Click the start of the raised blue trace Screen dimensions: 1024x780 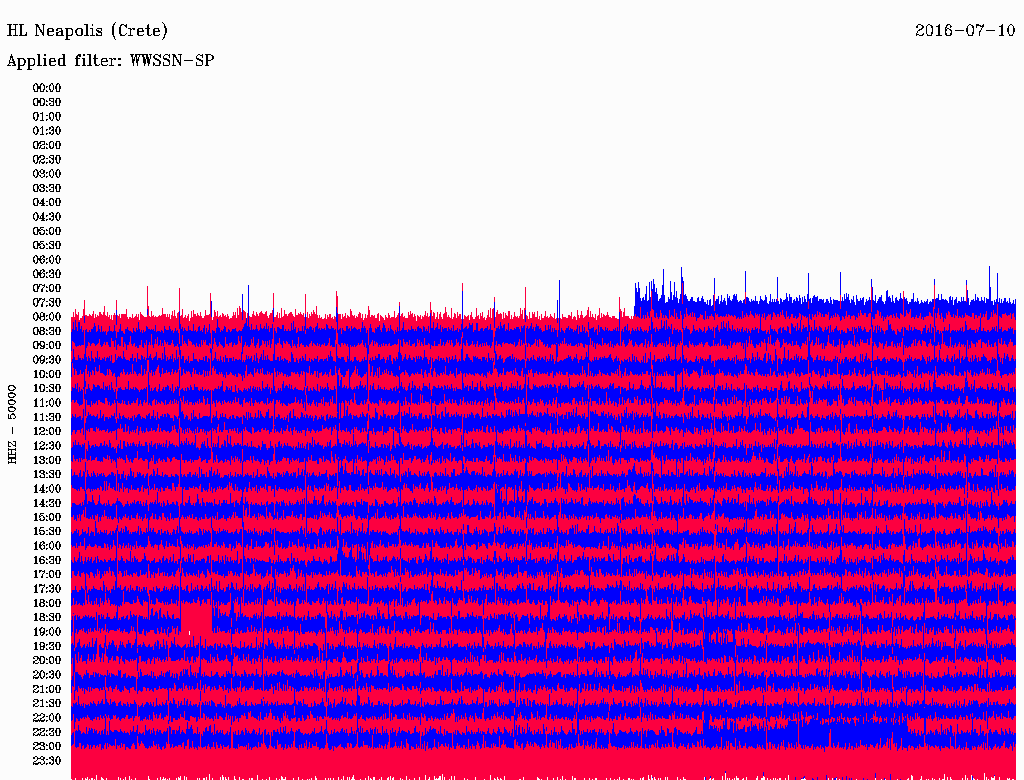click(x=637, y=293)
